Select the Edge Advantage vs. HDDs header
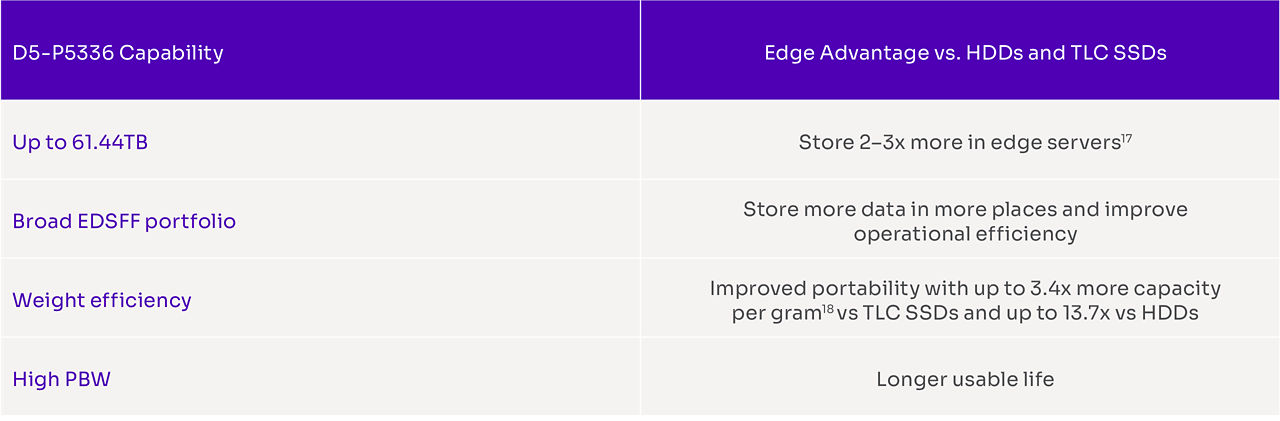 (x=965, y=53)
